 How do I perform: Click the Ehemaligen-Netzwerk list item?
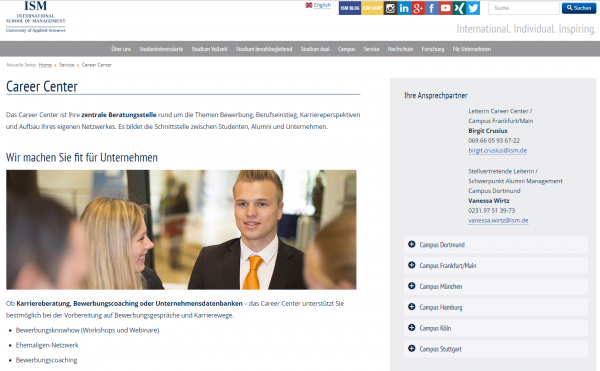pos(47,345)
